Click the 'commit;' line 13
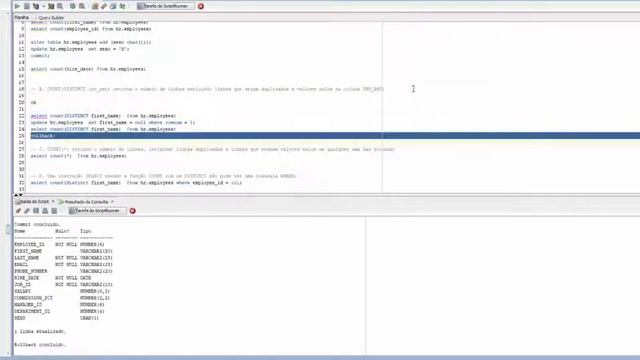 (x=40, y=56)
